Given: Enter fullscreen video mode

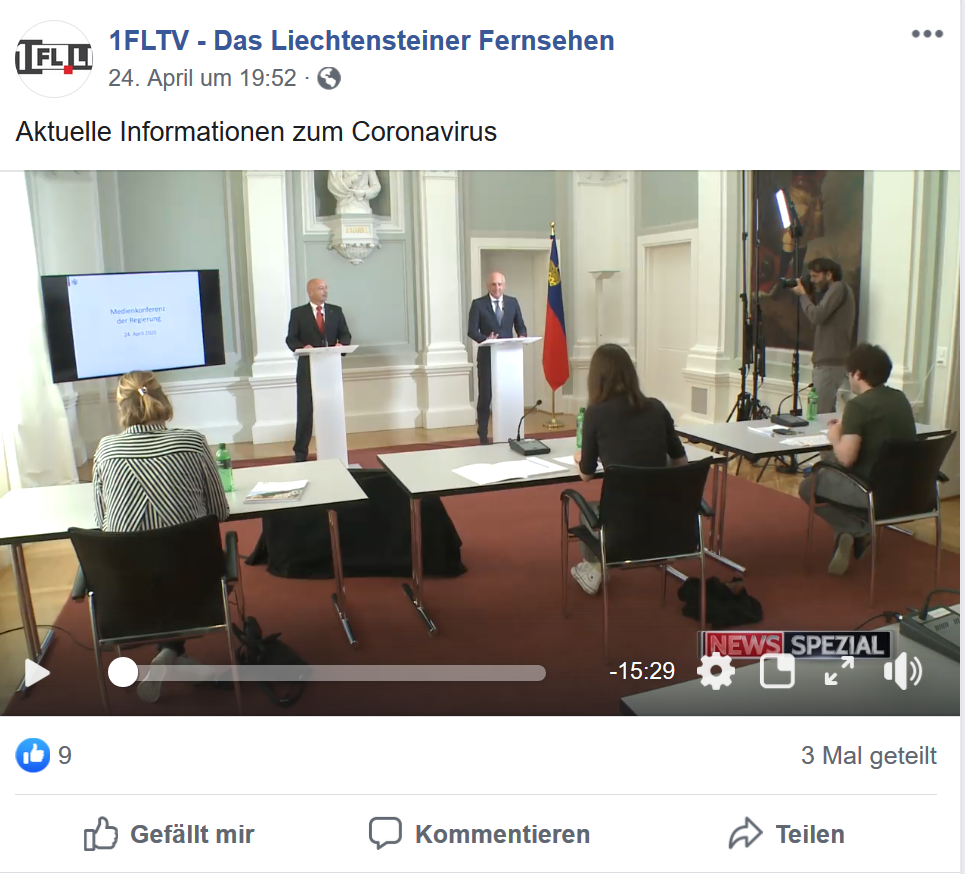Looking at the screenshot, I should point(839,671).
